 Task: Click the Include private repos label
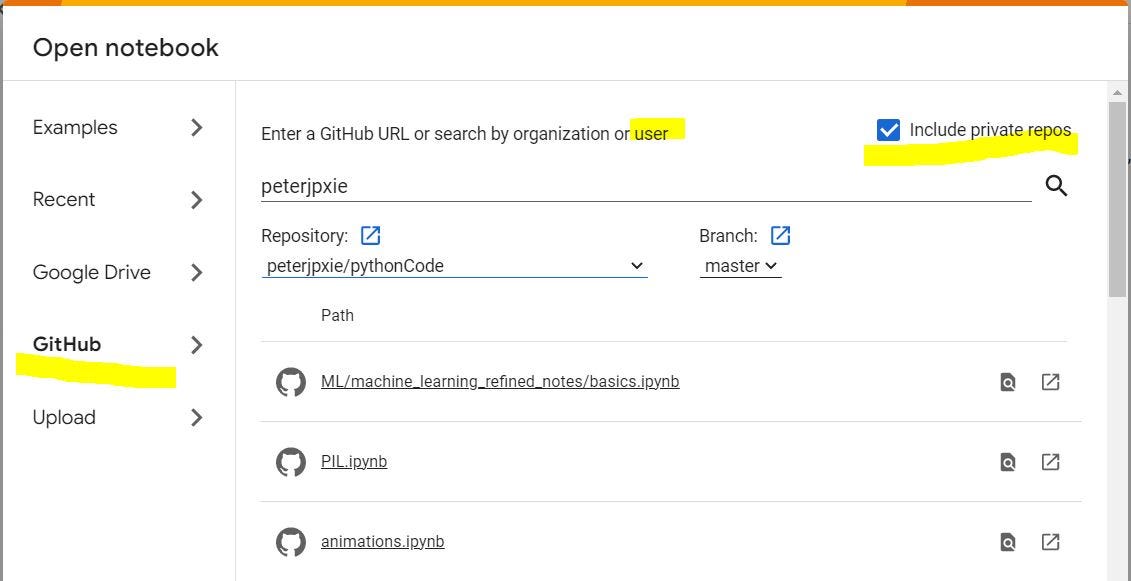click(x=990, y=130)
